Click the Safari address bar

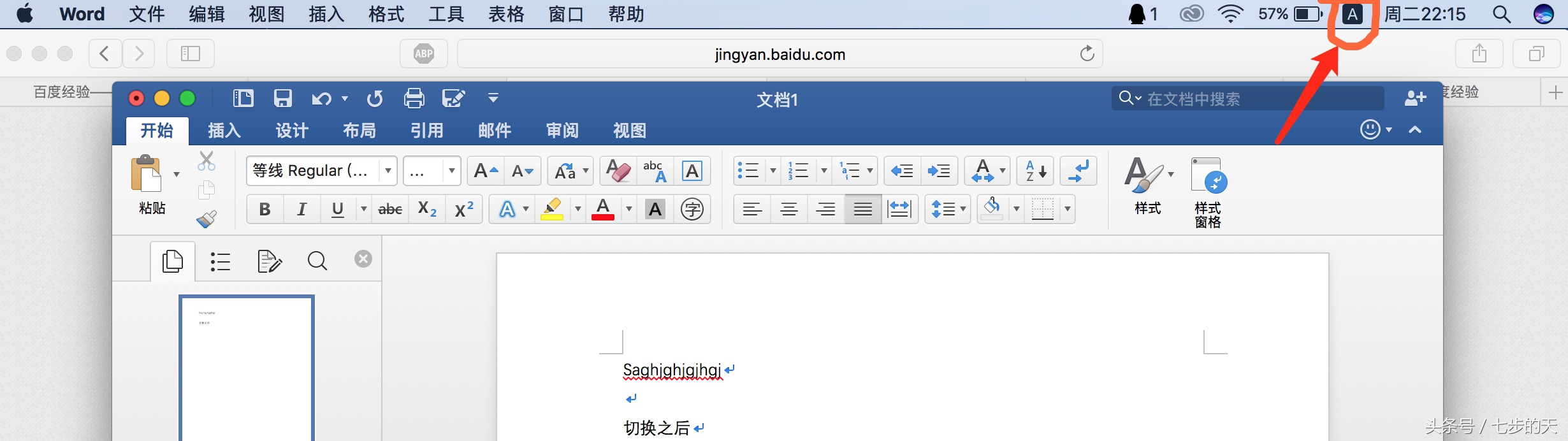click(780, 54)
